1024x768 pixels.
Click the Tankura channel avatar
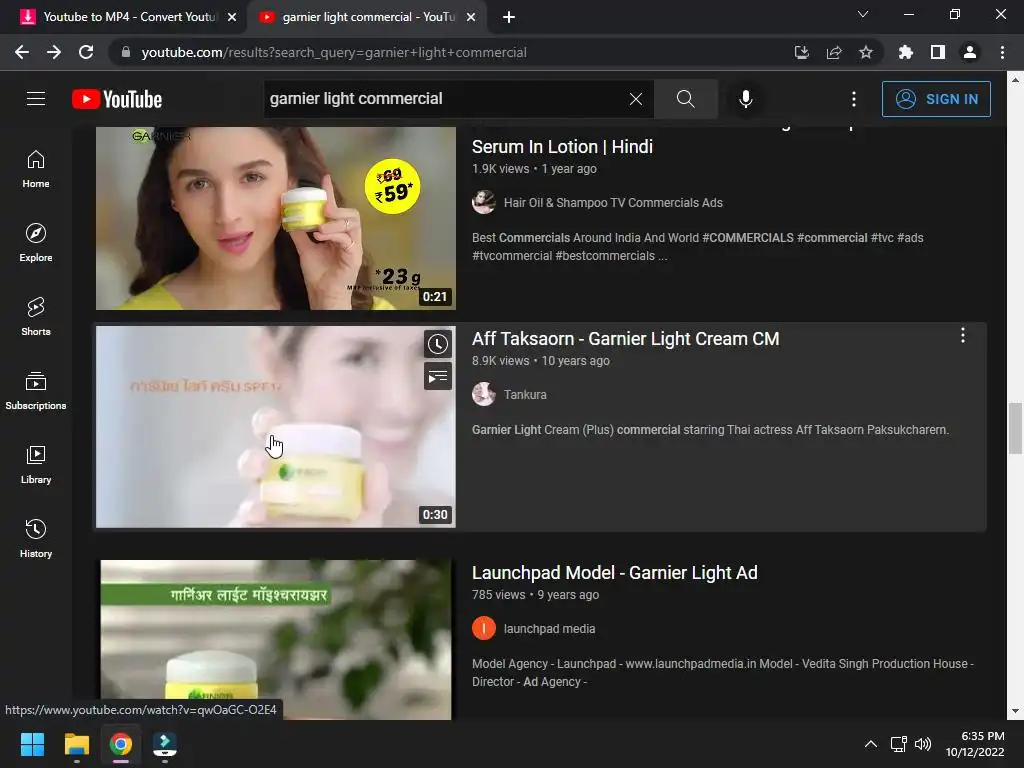pyautogui.click(x=484, y=394)
